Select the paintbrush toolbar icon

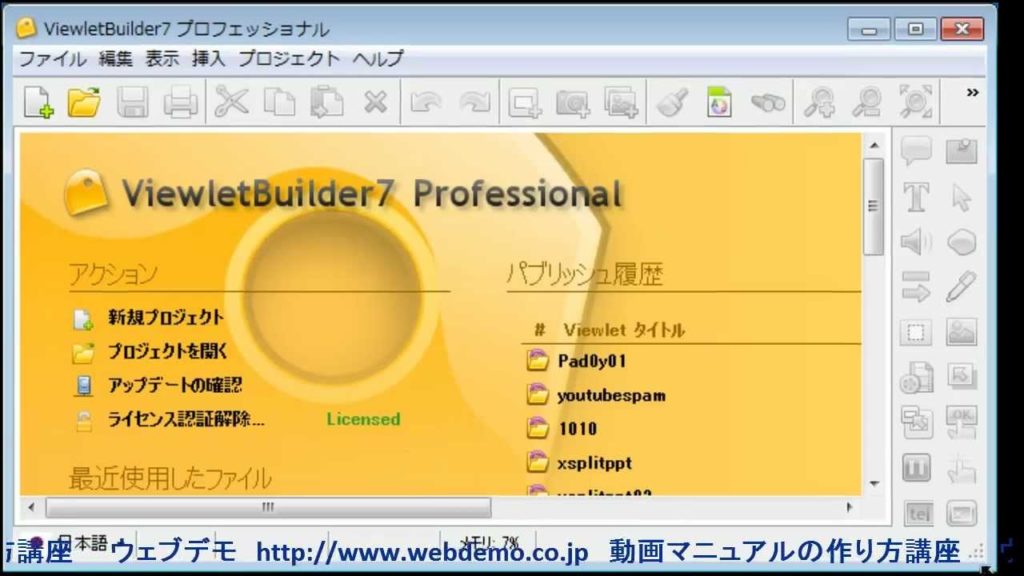[x=672, y=103]
